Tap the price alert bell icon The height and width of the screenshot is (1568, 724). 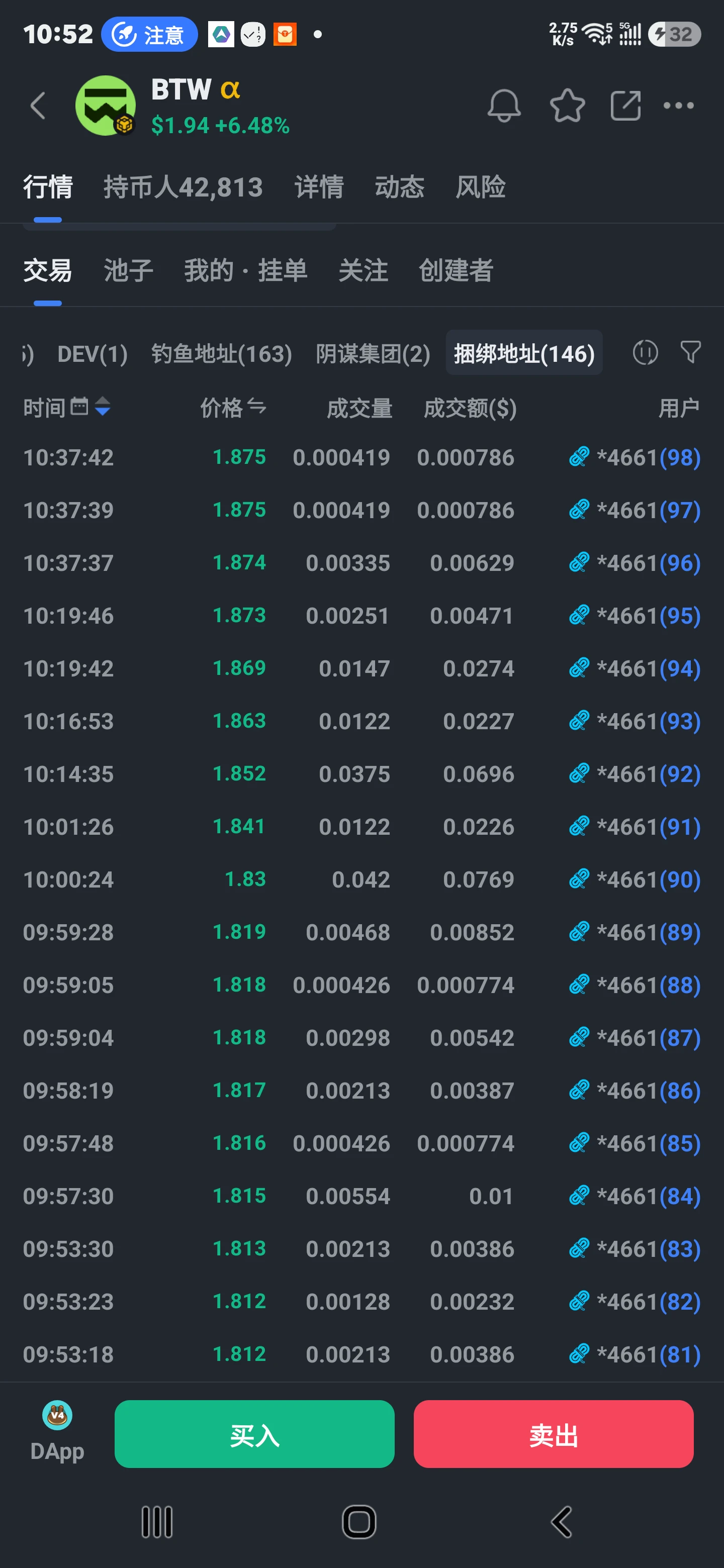coord(504,106)
